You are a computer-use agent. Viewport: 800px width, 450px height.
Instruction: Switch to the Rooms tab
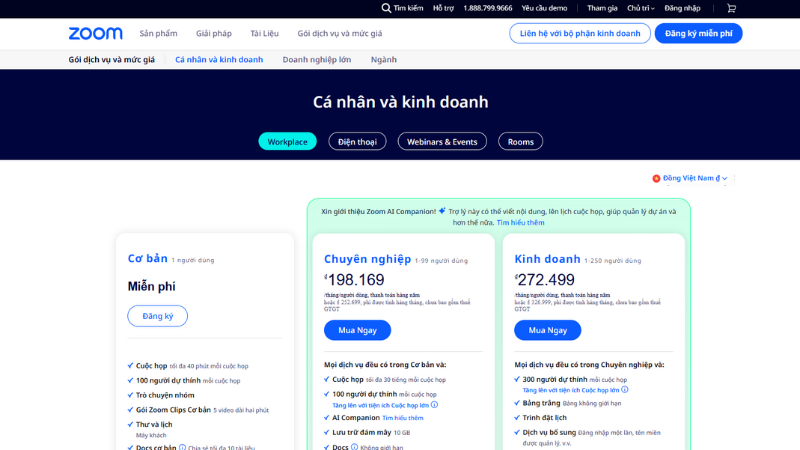coord(520,141)
